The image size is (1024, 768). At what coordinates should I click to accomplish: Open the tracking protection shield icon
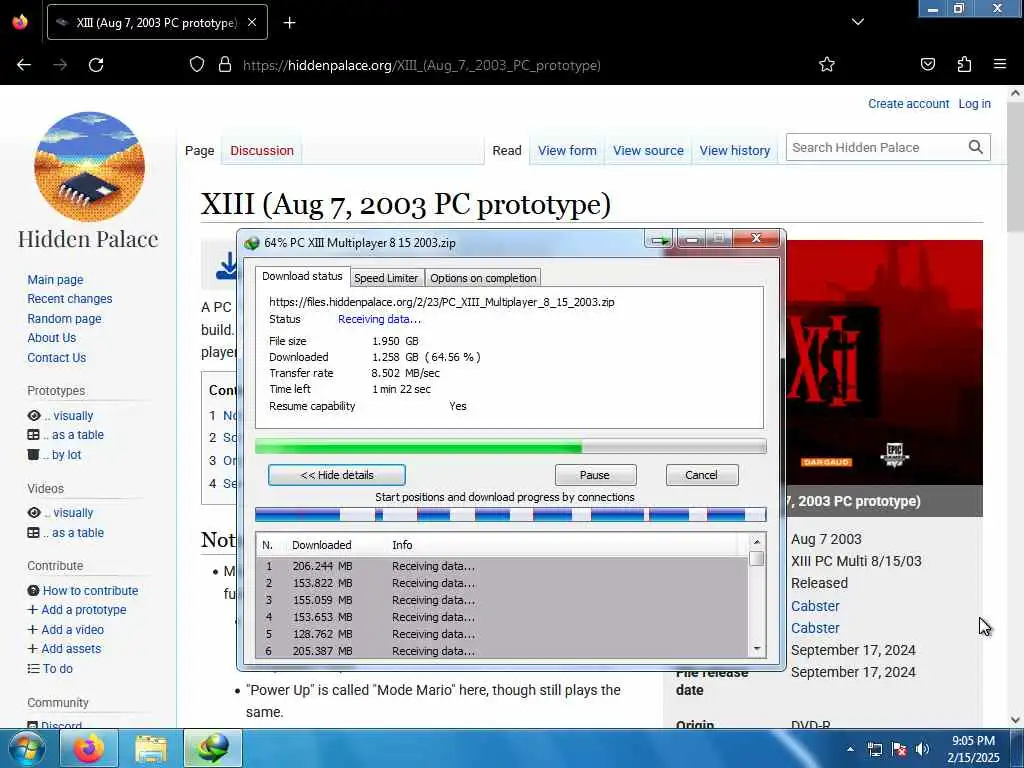(197, 65)
